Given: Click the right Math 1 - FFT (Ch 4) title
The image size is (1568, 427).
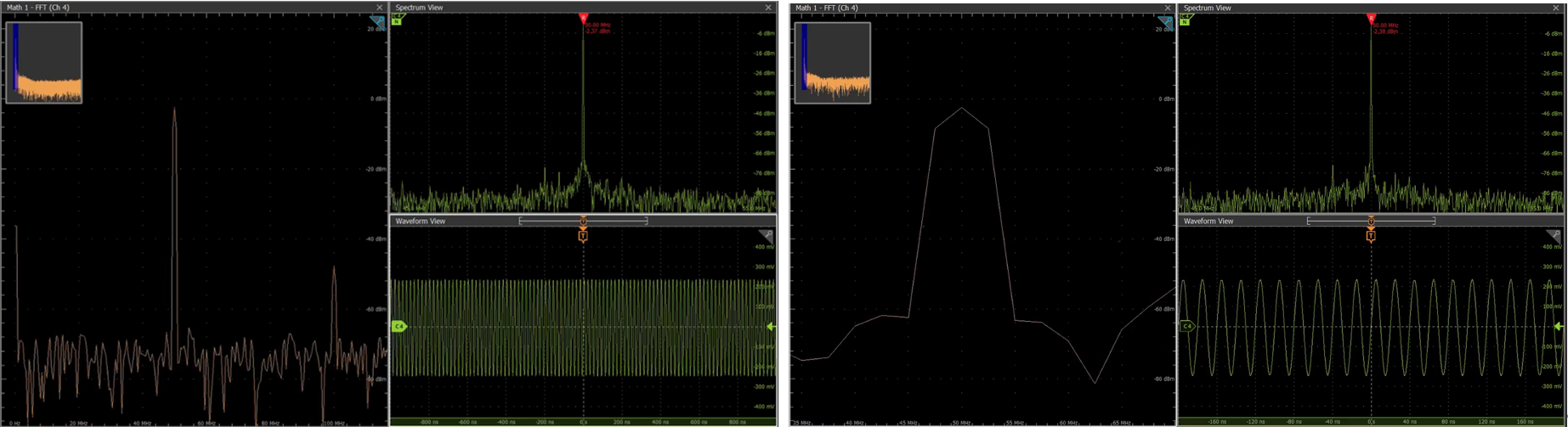Looking at the screenshot, I should pos(826,8).
